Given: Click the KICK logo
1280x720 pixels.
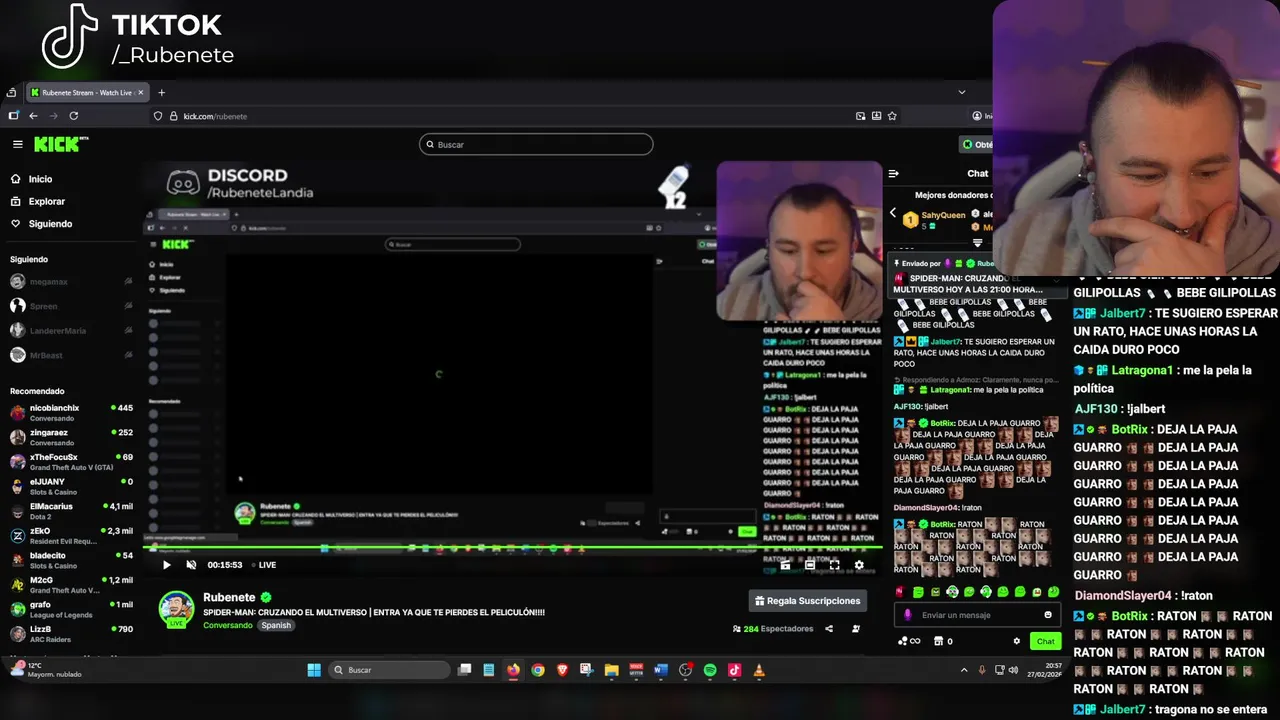Looking at the screenshot, I should (x=61, y=144).
